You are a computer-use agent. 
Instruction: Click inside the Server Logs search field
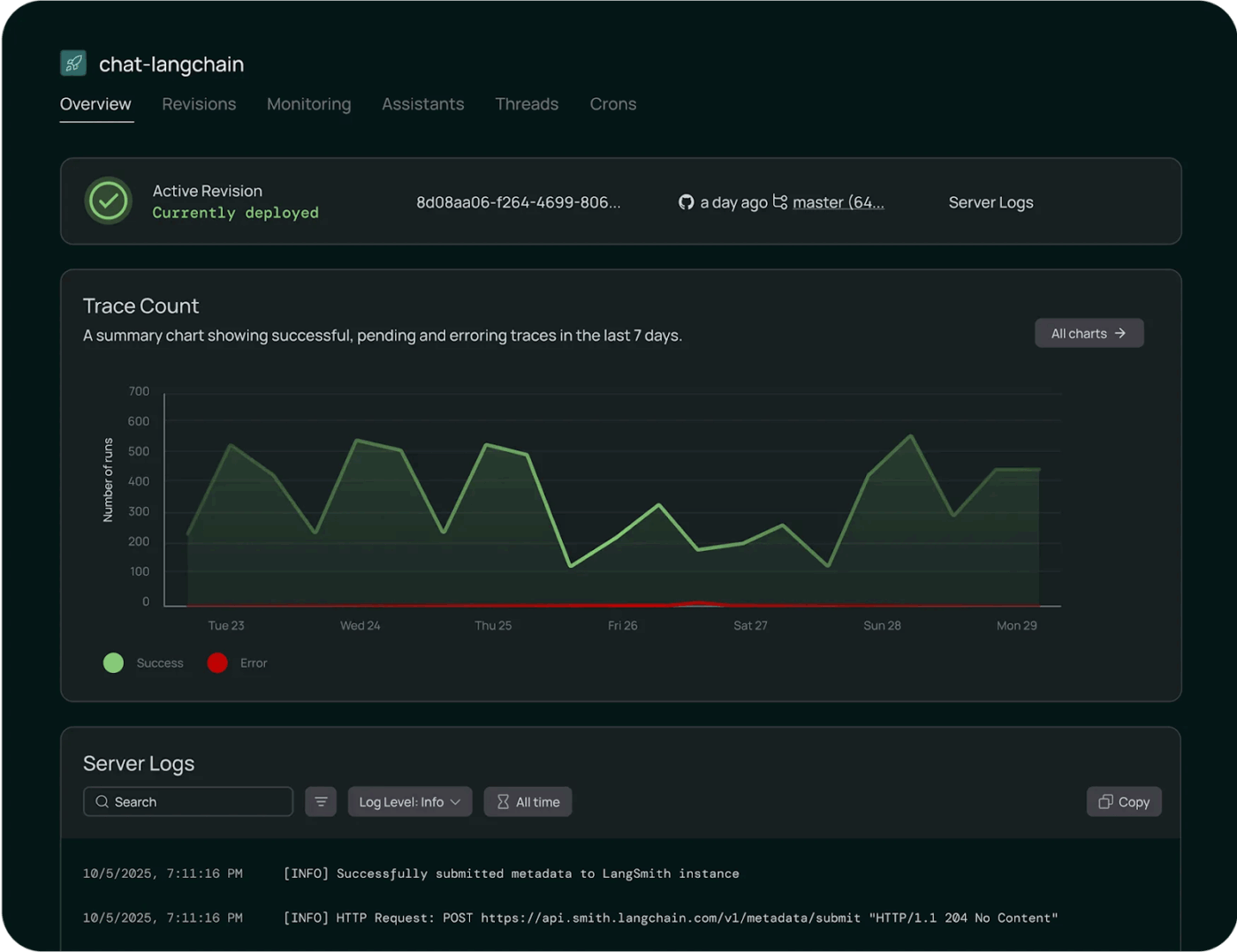[x=187, y=801]
